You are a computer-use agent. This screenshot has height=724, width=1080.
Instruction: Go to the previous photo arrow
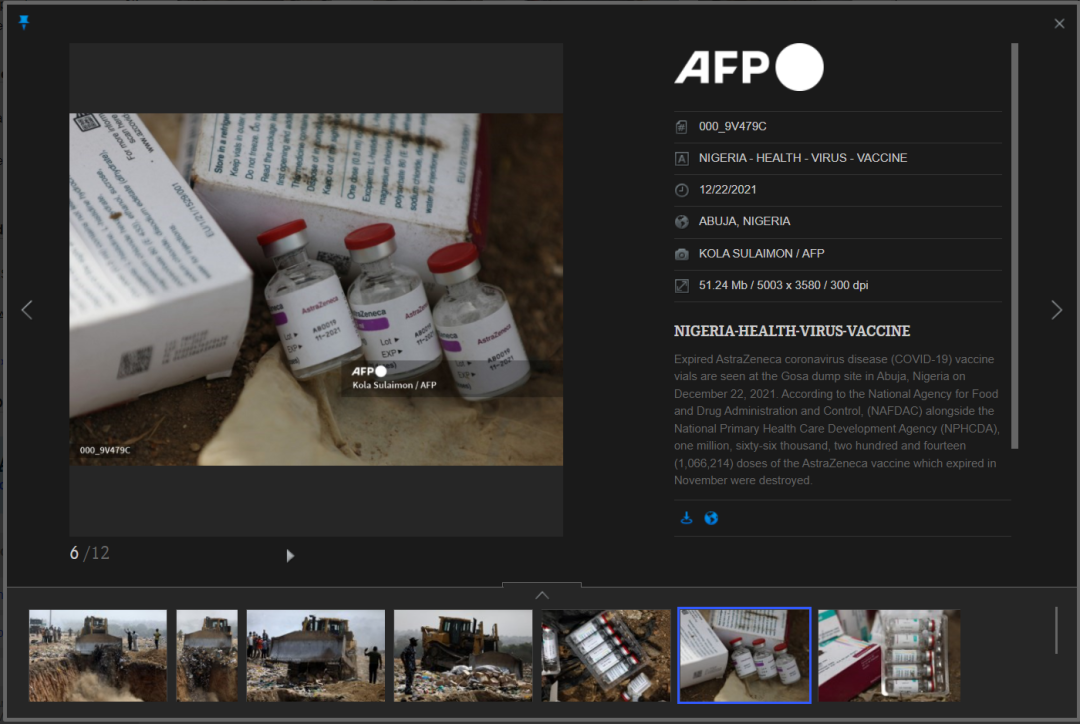[27, 310]
